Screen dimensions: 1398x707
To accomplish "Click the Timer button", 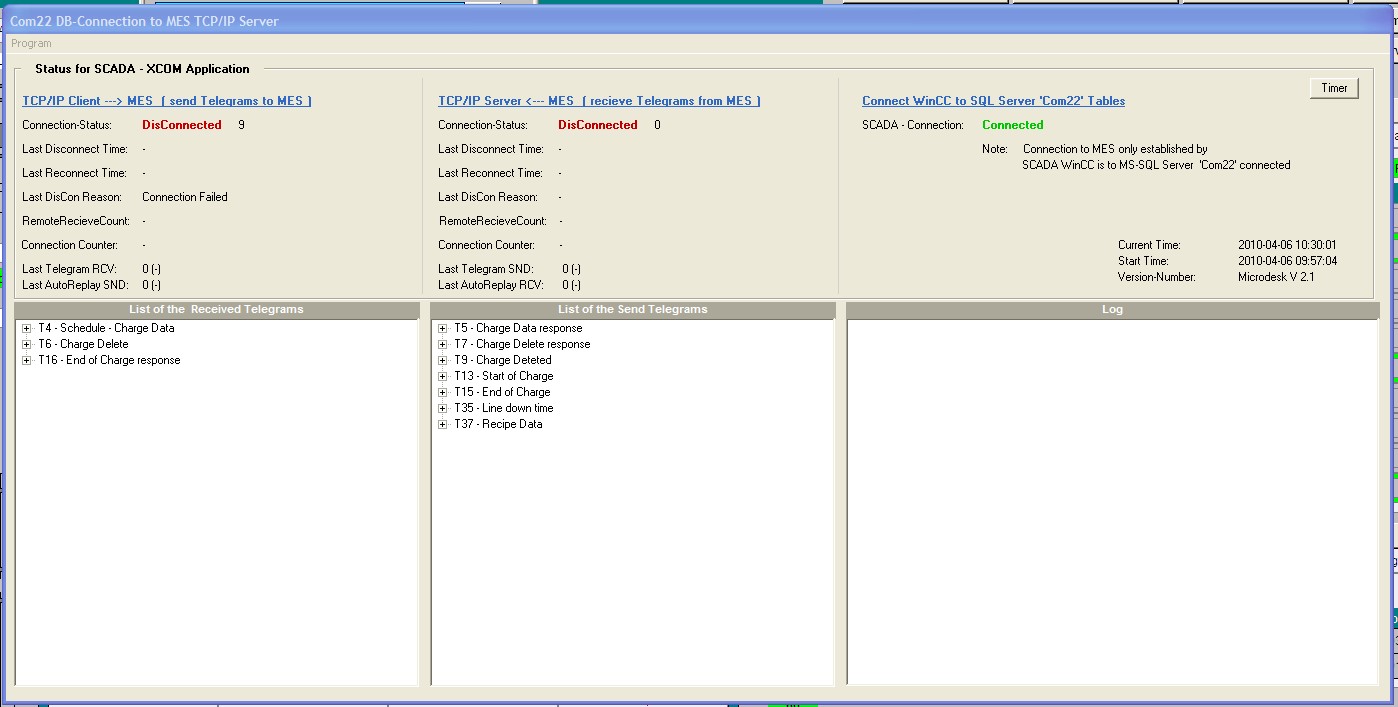I will tap(1334, 88).
